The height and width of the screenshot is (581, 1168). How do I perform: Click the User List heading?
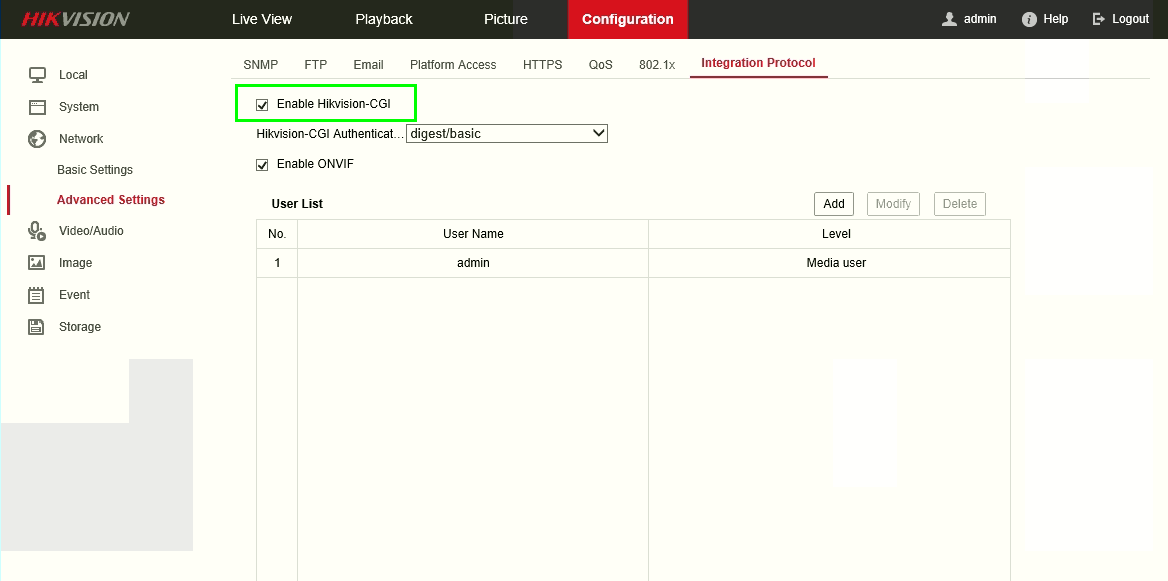(x=297, y=203)
